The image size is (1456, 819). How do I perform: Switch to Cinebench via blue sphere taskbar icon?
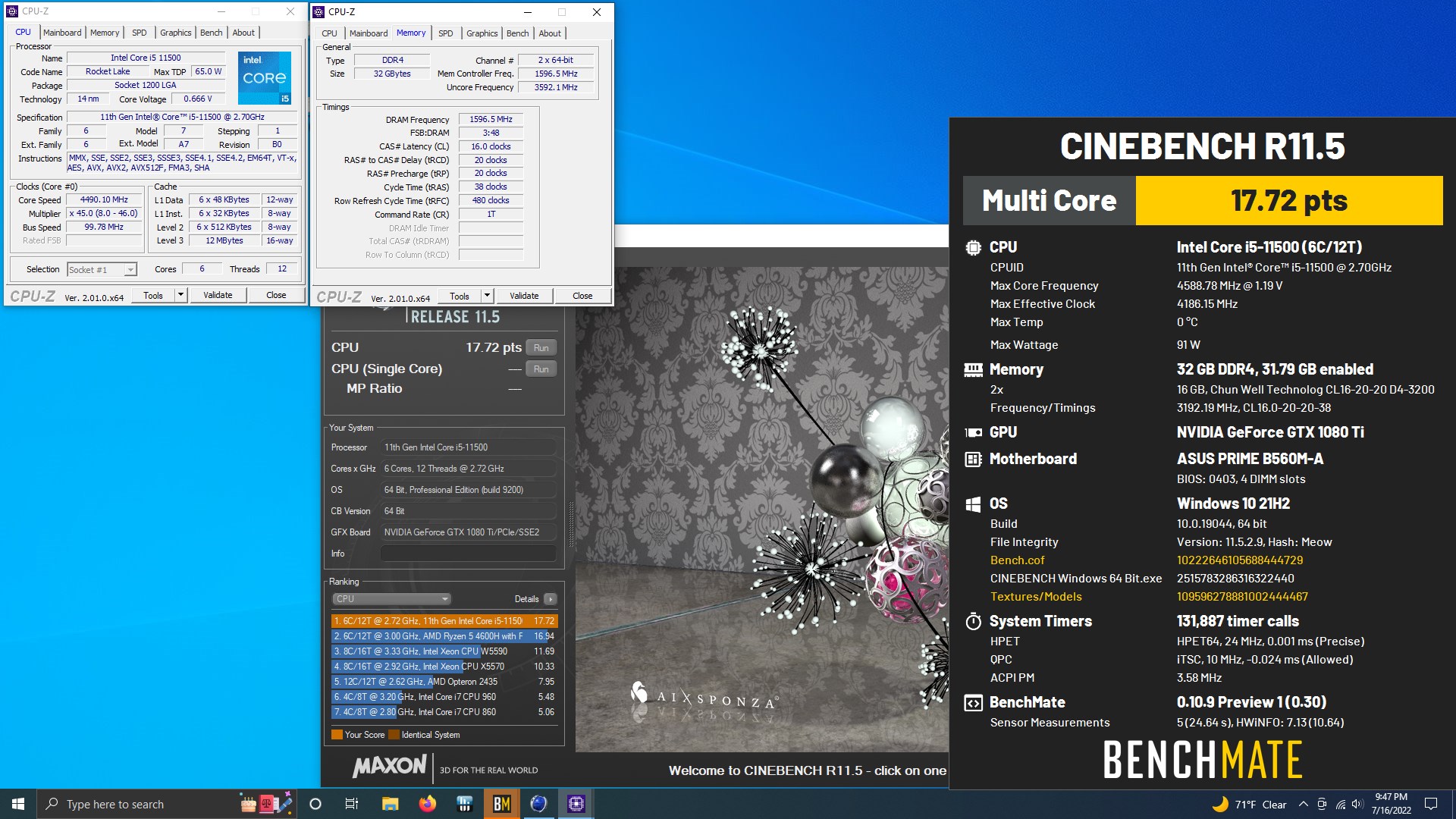(539, 804)
